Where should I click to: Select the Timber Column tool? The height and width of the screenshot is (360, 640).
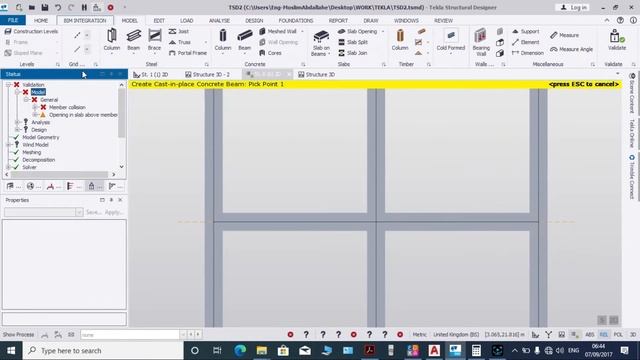400,40
